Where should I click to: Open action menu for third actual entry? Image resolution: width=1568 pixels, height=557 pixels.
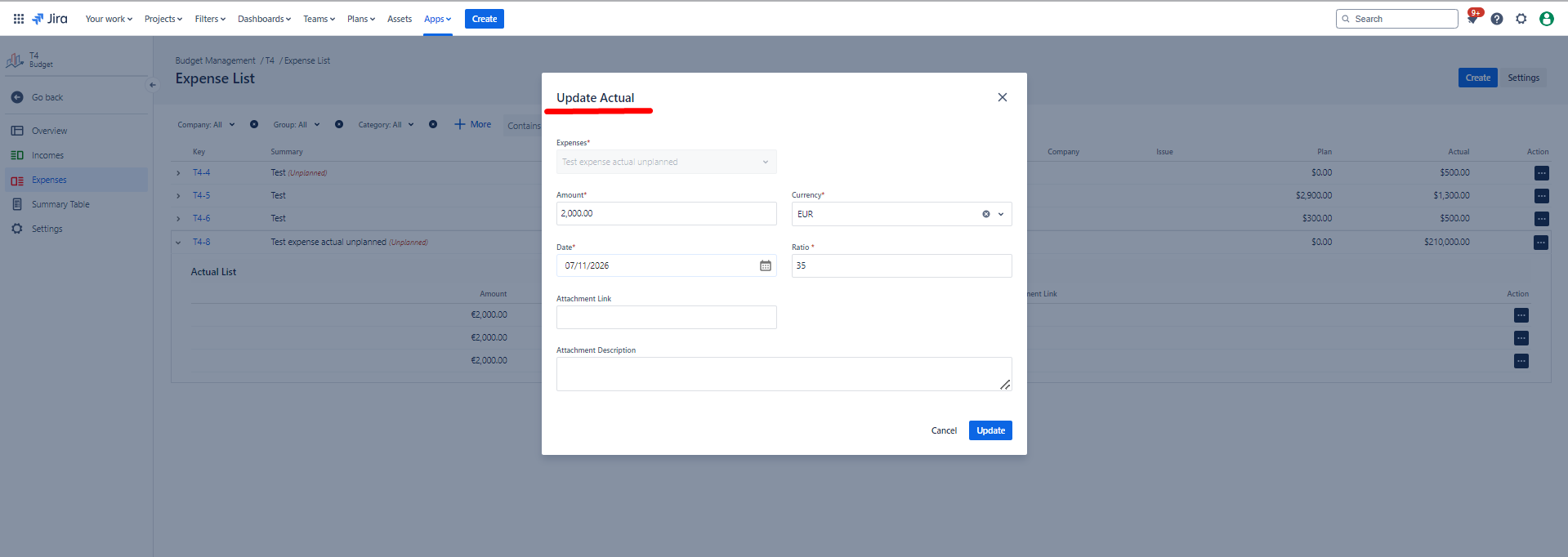(1521, 361)
